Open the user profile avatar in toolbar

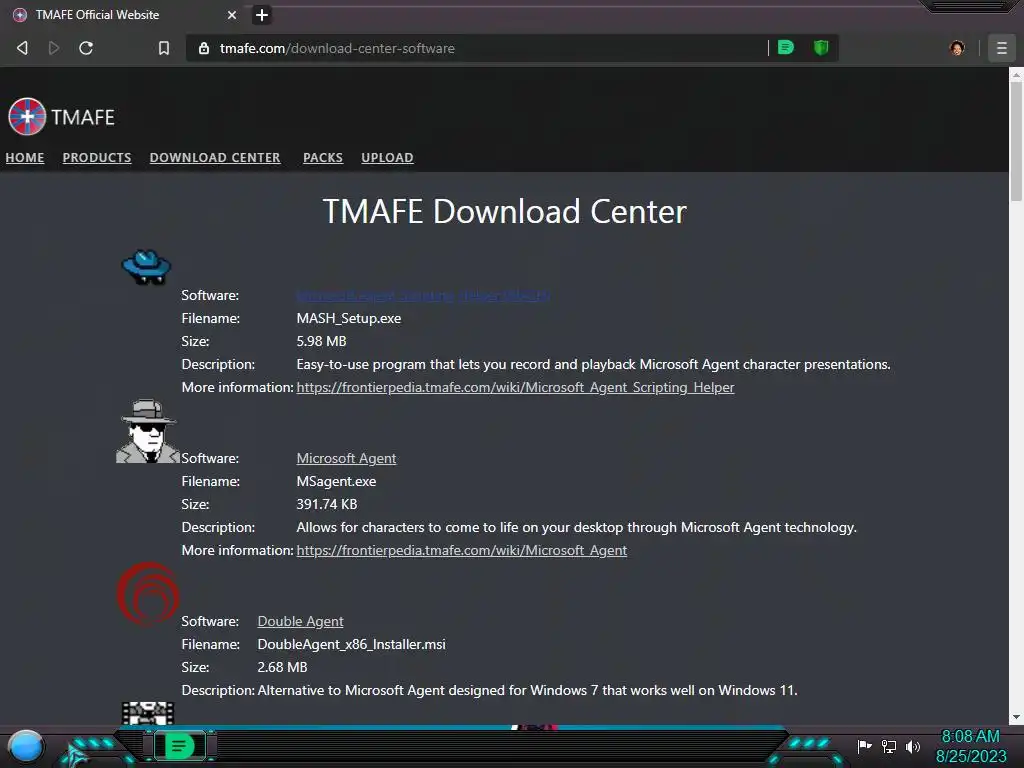click(957, 48)
